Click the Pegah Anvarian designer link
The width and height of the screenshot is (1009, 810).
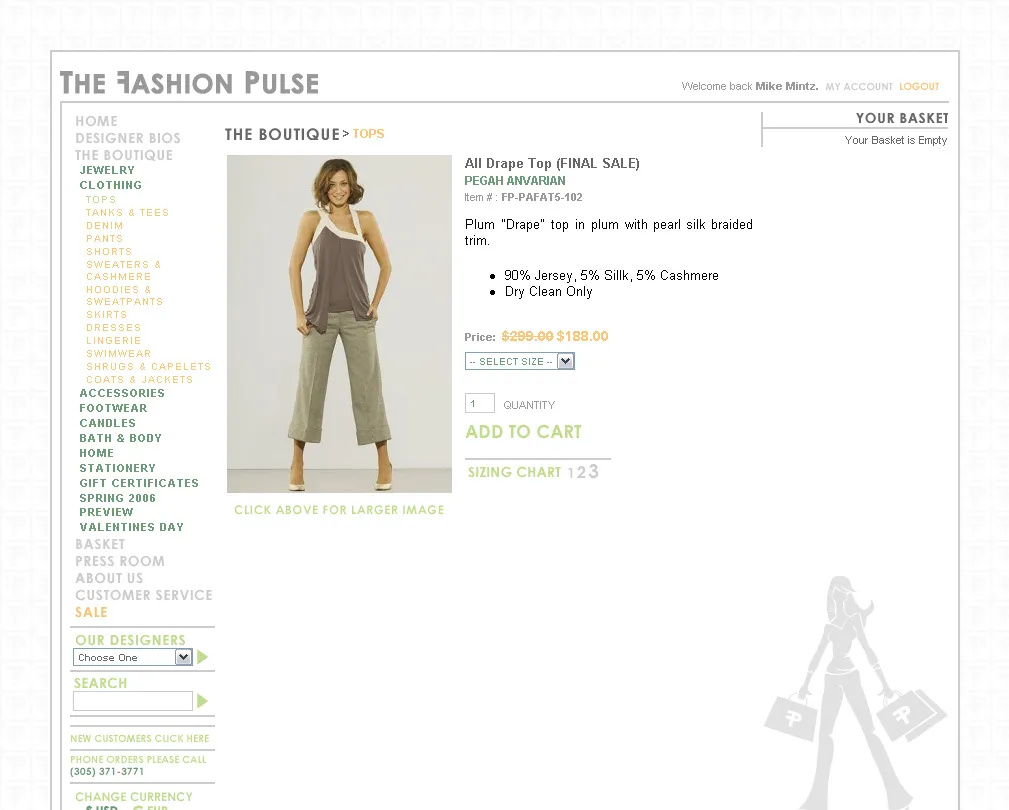515,181
